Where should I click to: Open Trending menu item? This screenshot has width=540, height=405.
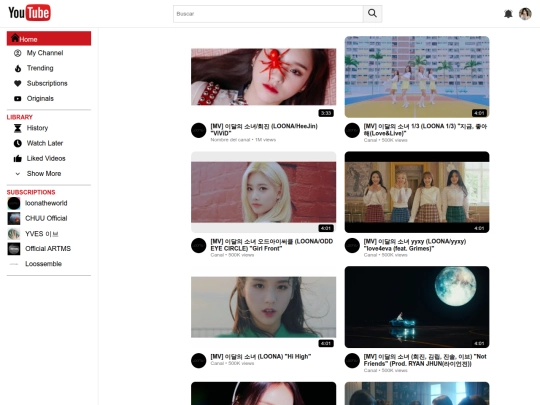tap(40, 68)
